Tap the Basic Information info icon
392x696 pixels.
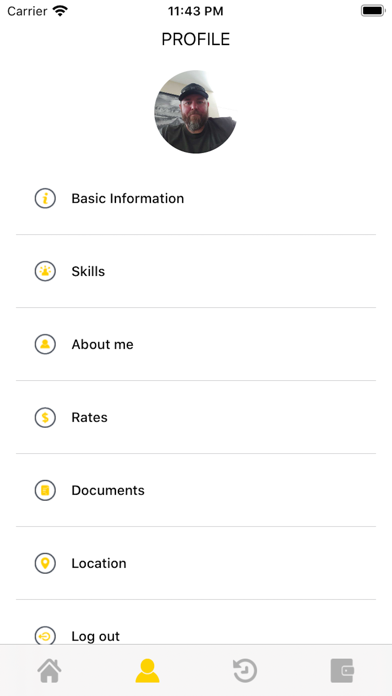coord(45,198)
